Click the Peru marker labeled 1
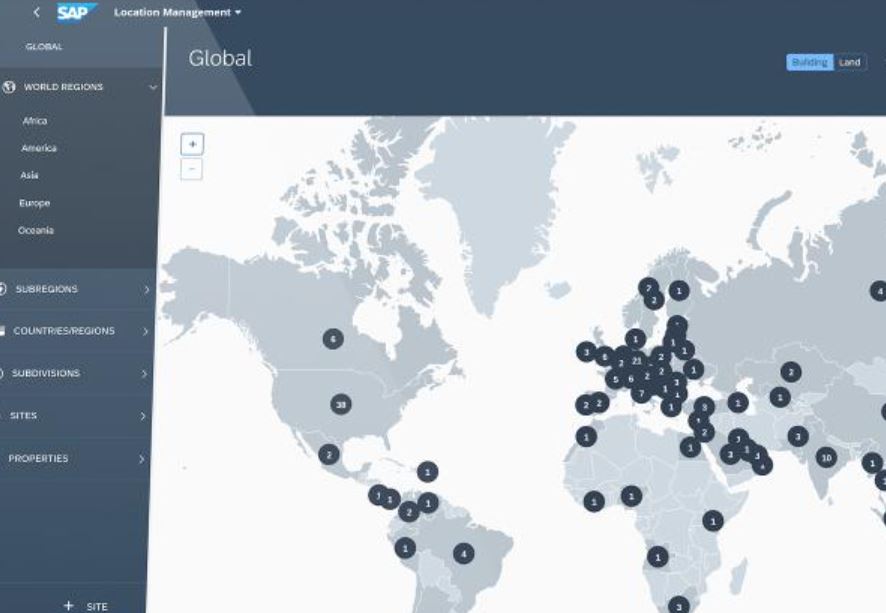The image size is (886, 613). [x=405, y=548]
